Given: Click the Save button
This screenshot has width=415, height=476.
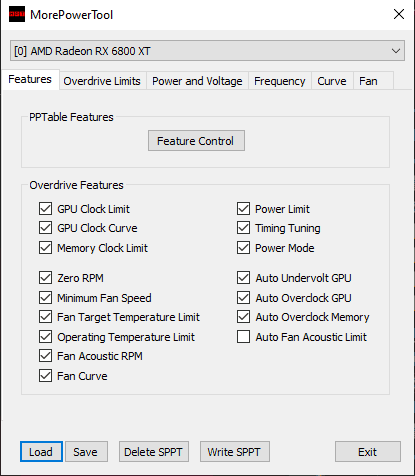Looking at the screenshot, I should tap(86, 452).
